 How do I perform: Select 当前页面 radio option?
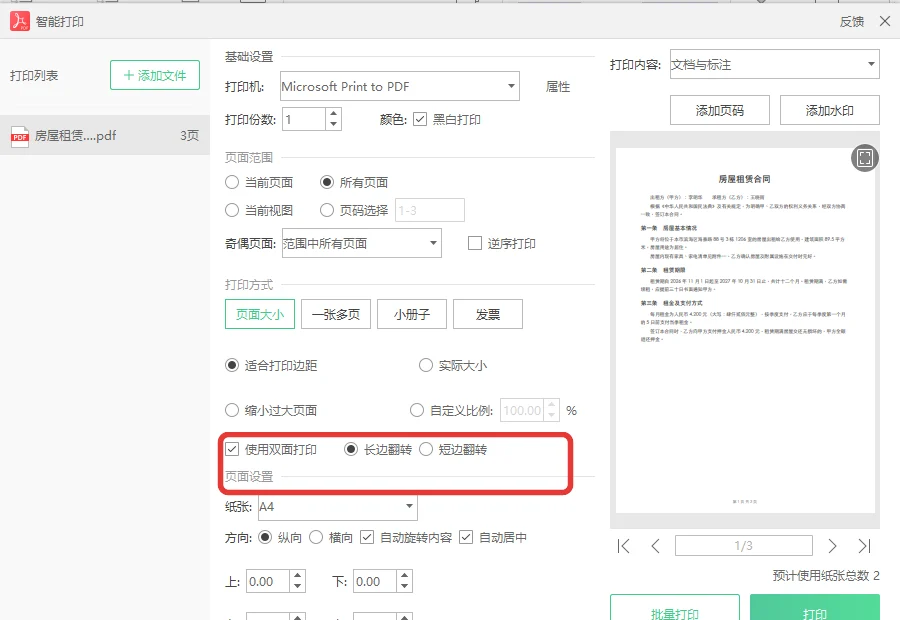[232, 183]
